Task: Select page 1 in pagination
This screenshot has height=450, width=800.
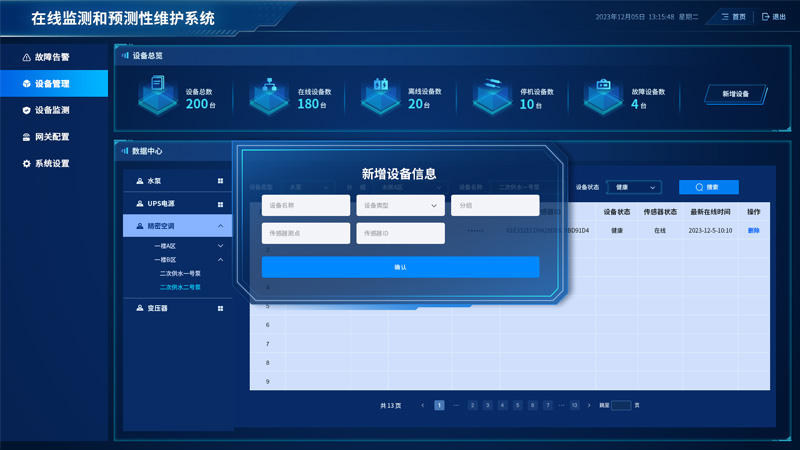Action: click(x=439, y=406)
